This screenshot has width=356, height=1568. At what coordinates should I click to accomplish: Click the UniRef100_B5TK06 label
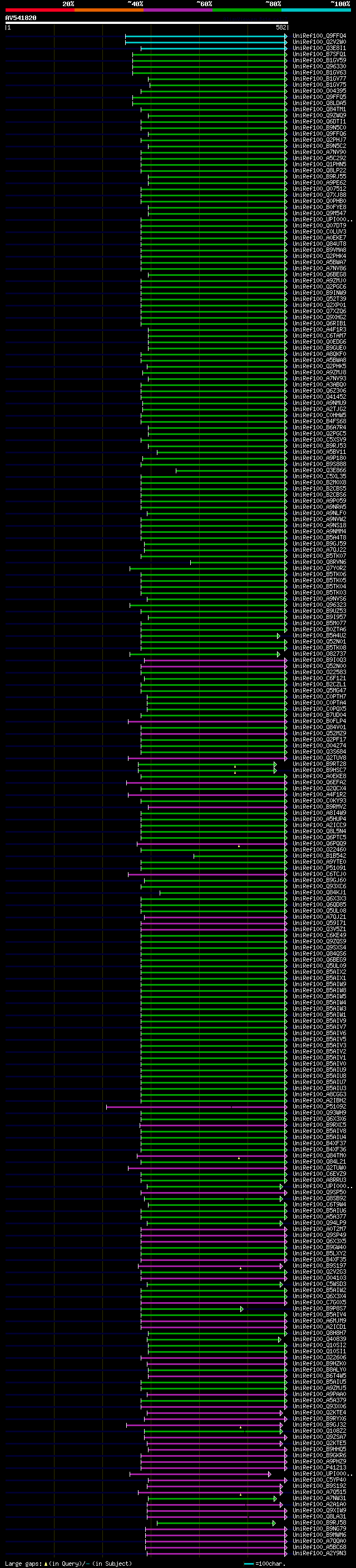pos(319,575)
